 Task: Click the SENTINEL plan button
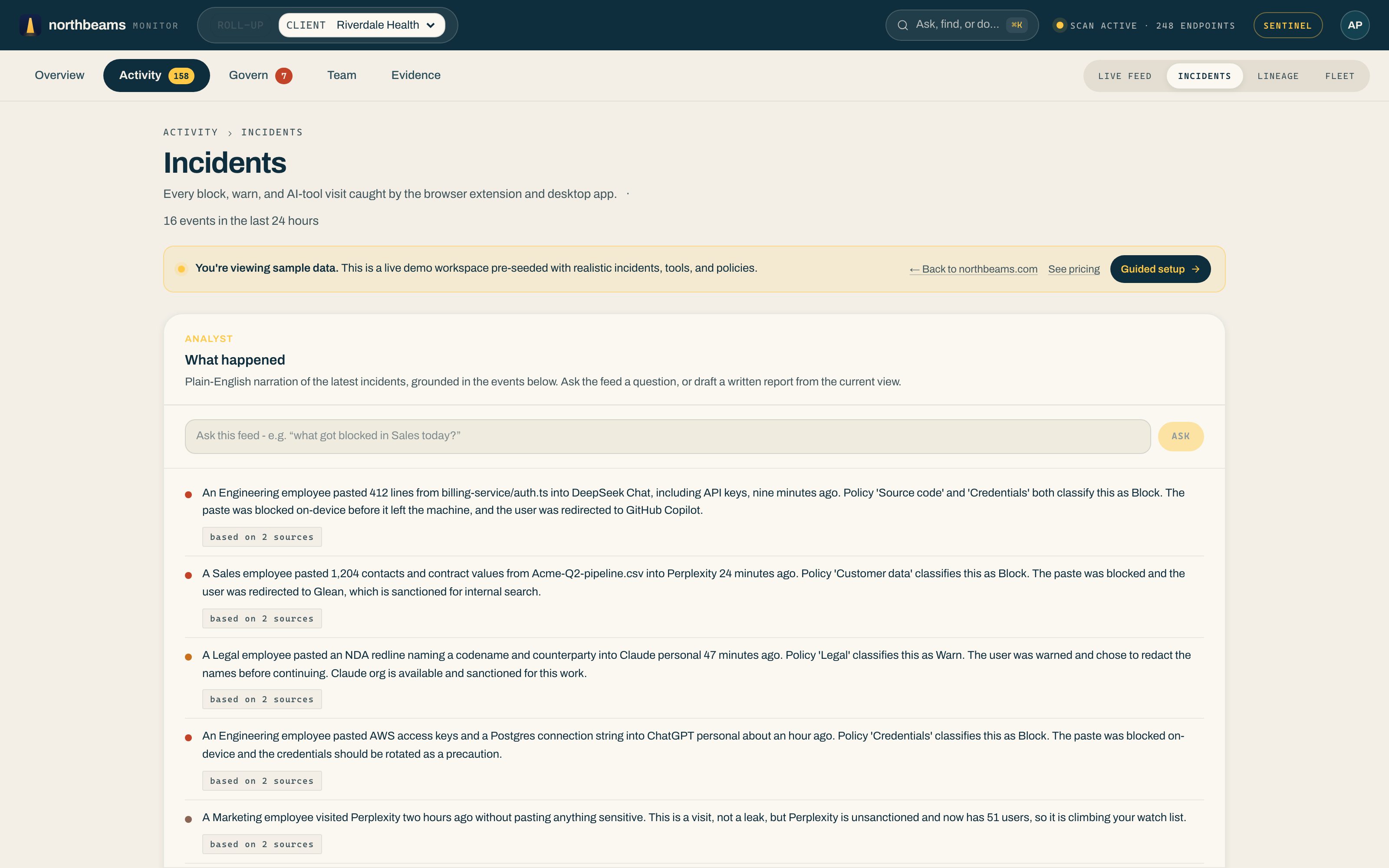(1288, 25)
